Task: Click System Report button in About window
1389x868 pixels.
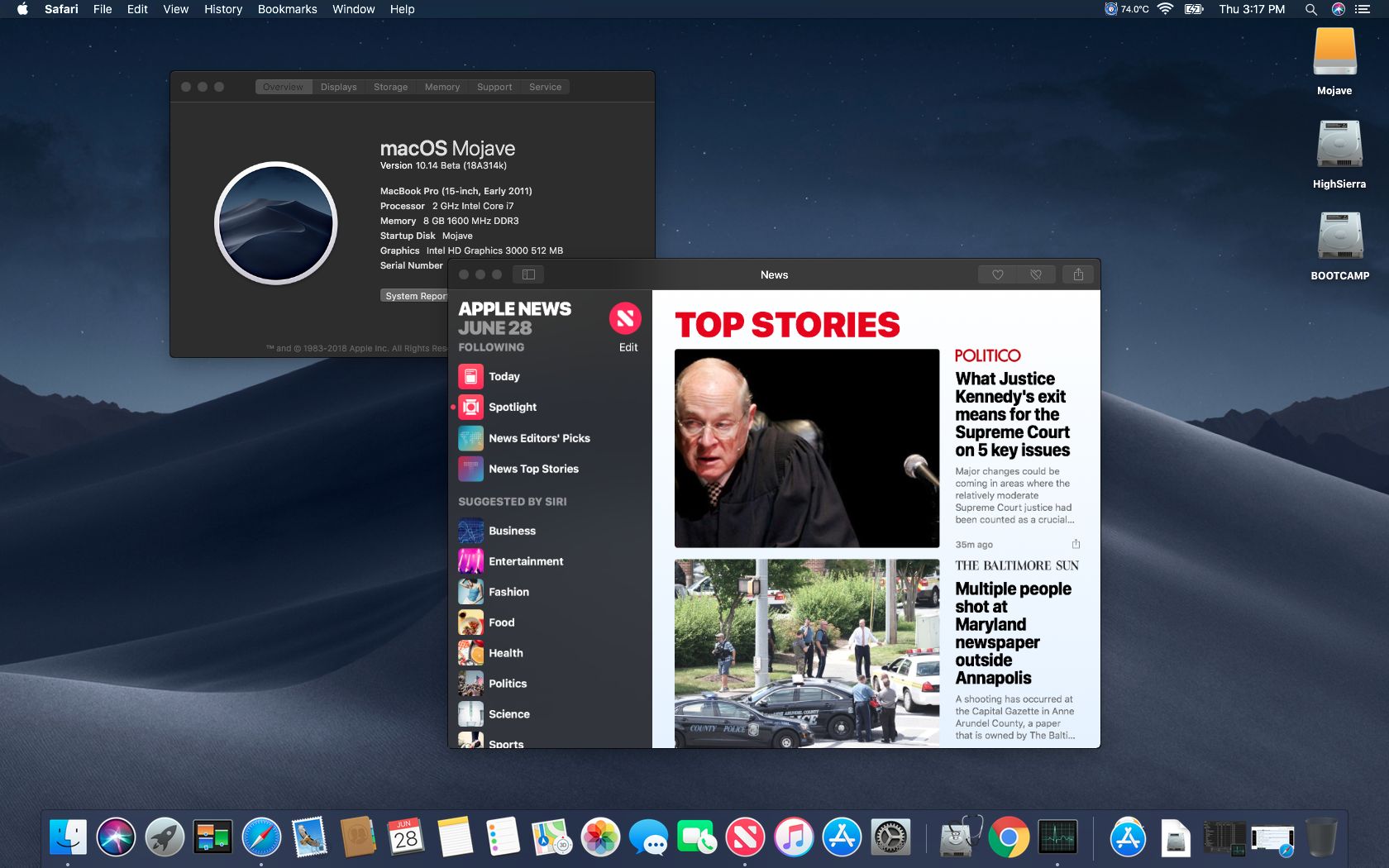Action: [414, 296]
